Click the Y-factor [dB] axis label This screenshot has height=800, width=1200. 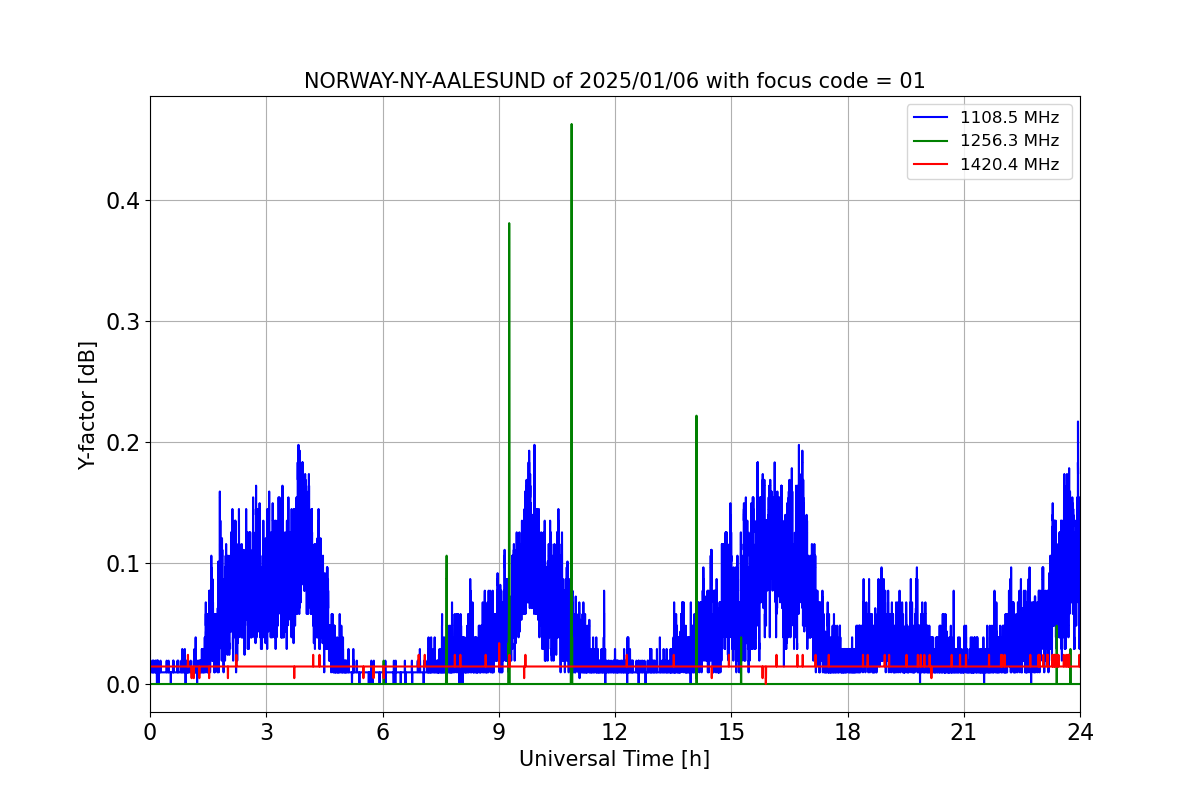(88, 405)
